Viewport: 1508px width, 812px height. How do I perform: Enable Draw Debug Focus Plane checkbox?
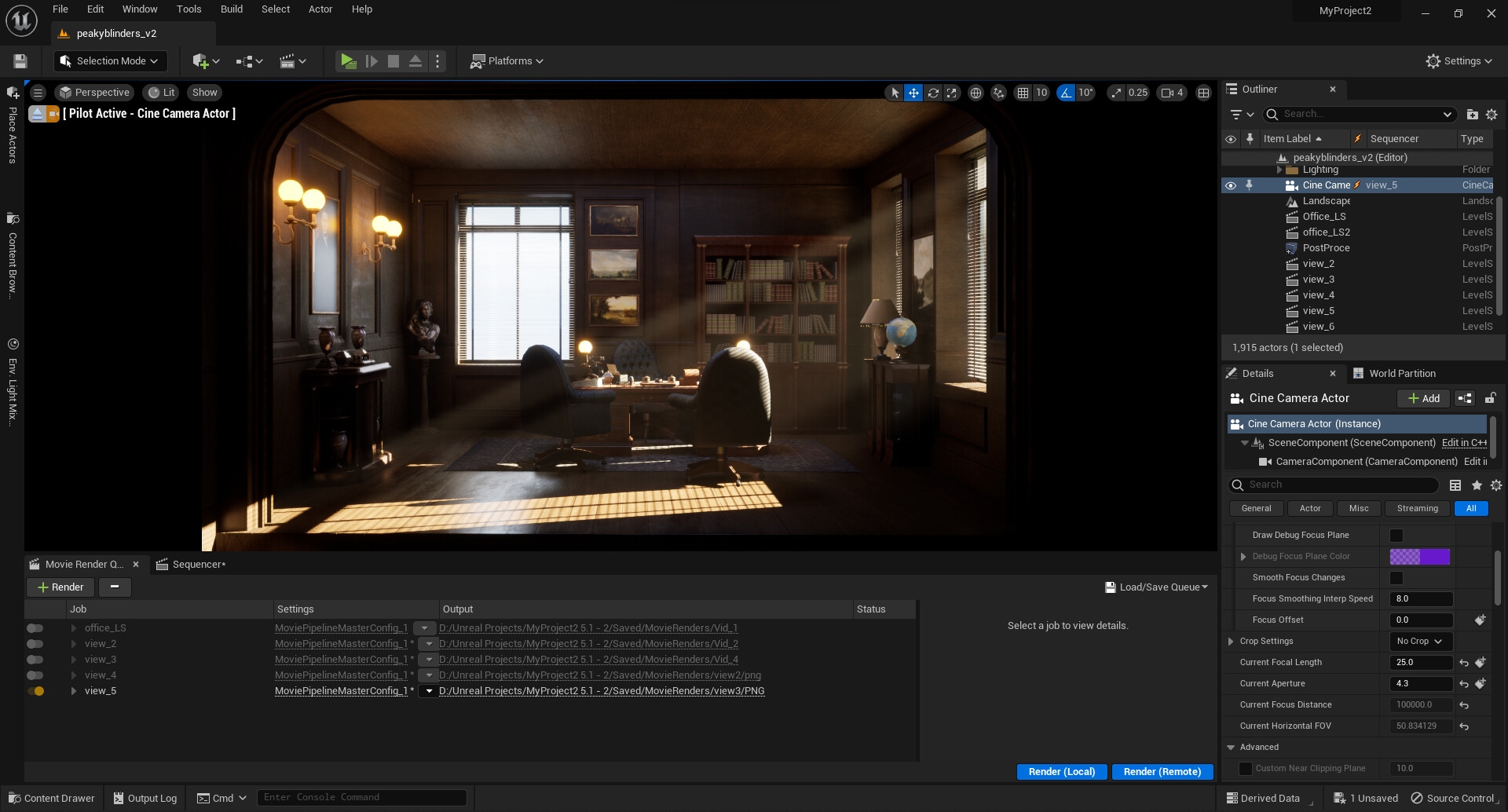click(x=1396, y=536)
